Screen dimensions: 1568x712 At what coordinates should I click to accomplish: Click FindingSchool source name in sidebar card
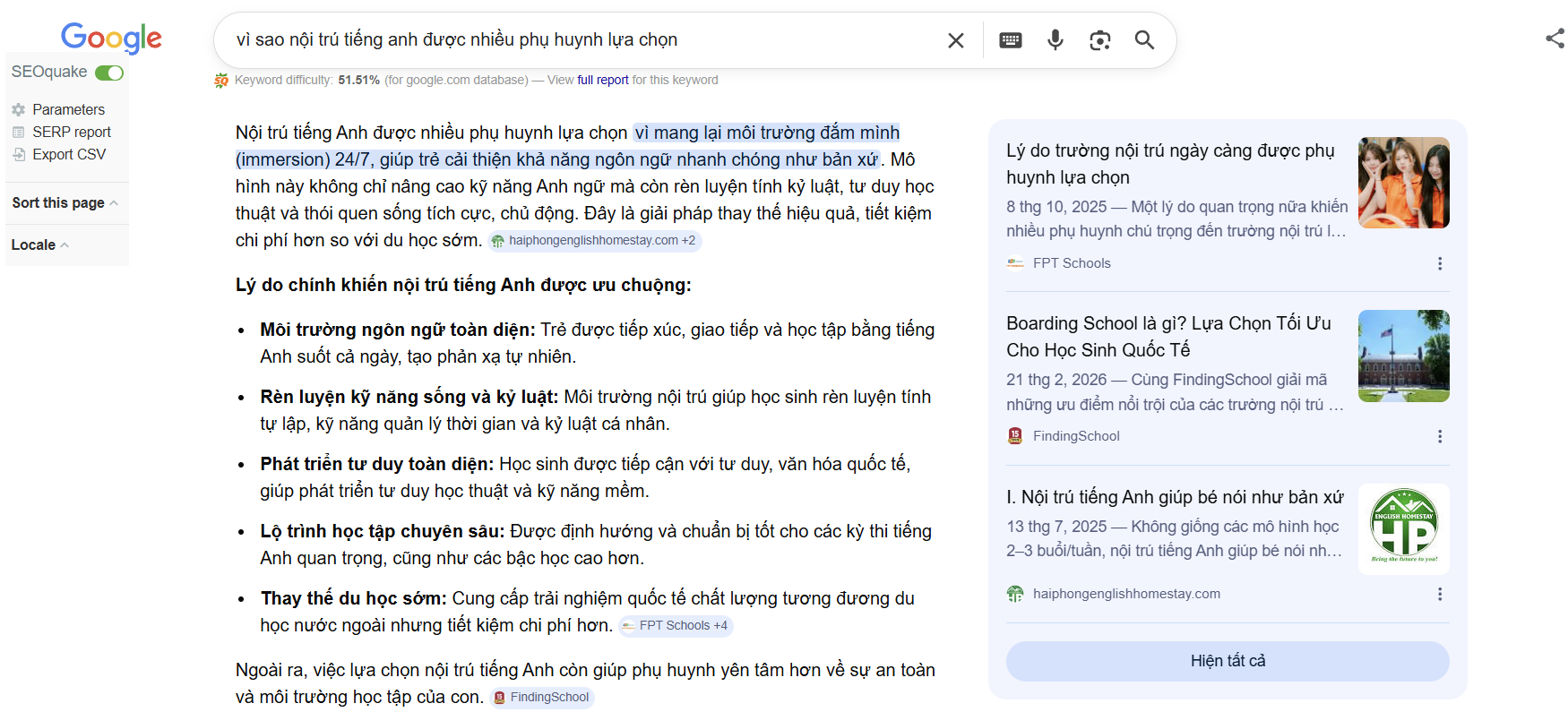point(1076,436)
